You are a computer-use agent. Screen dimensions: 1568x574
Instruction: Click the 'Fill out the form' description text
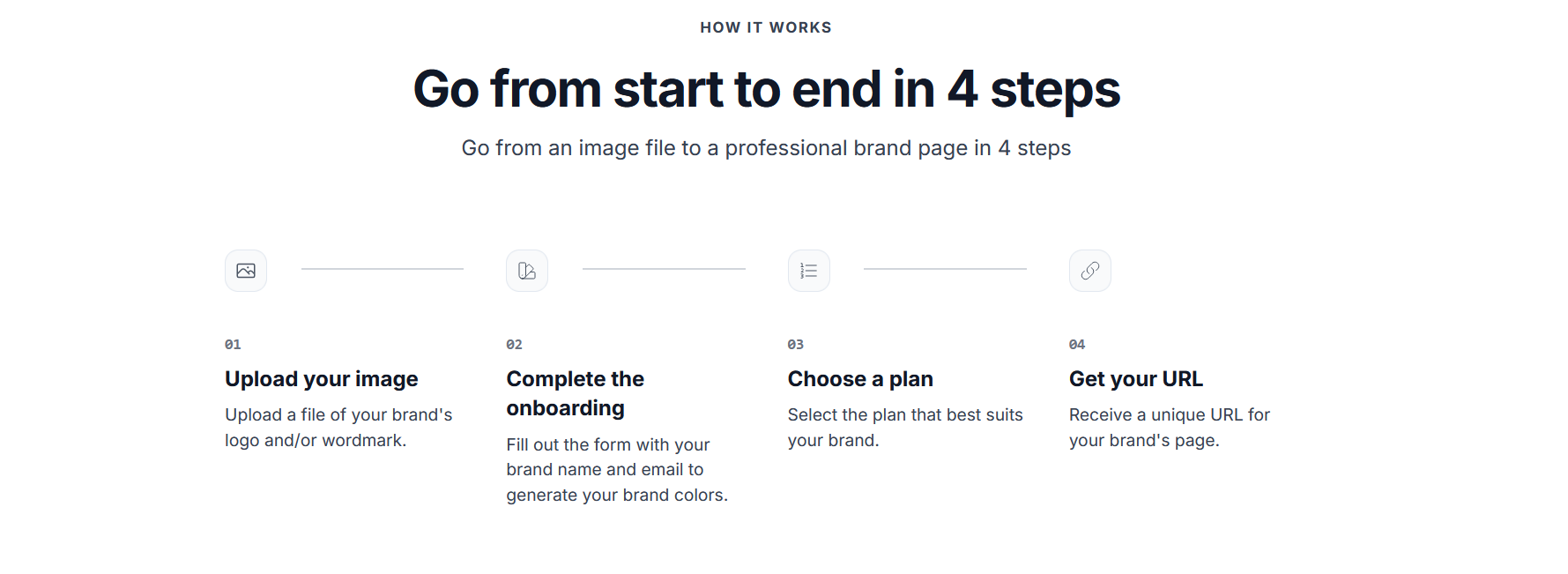click(x=617, y=470)
